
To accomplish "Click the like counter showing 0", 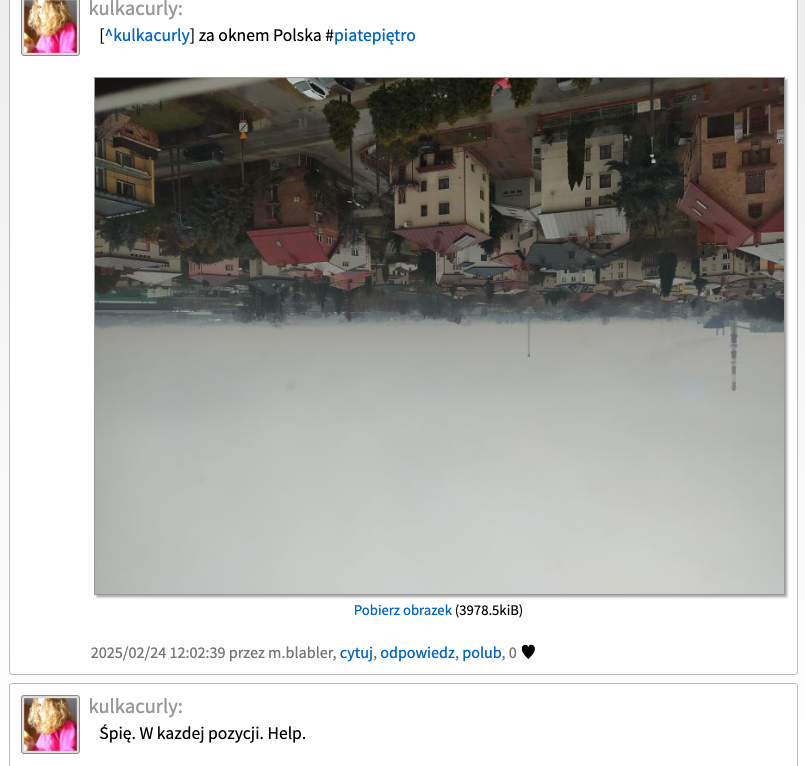I will [512, 653].
